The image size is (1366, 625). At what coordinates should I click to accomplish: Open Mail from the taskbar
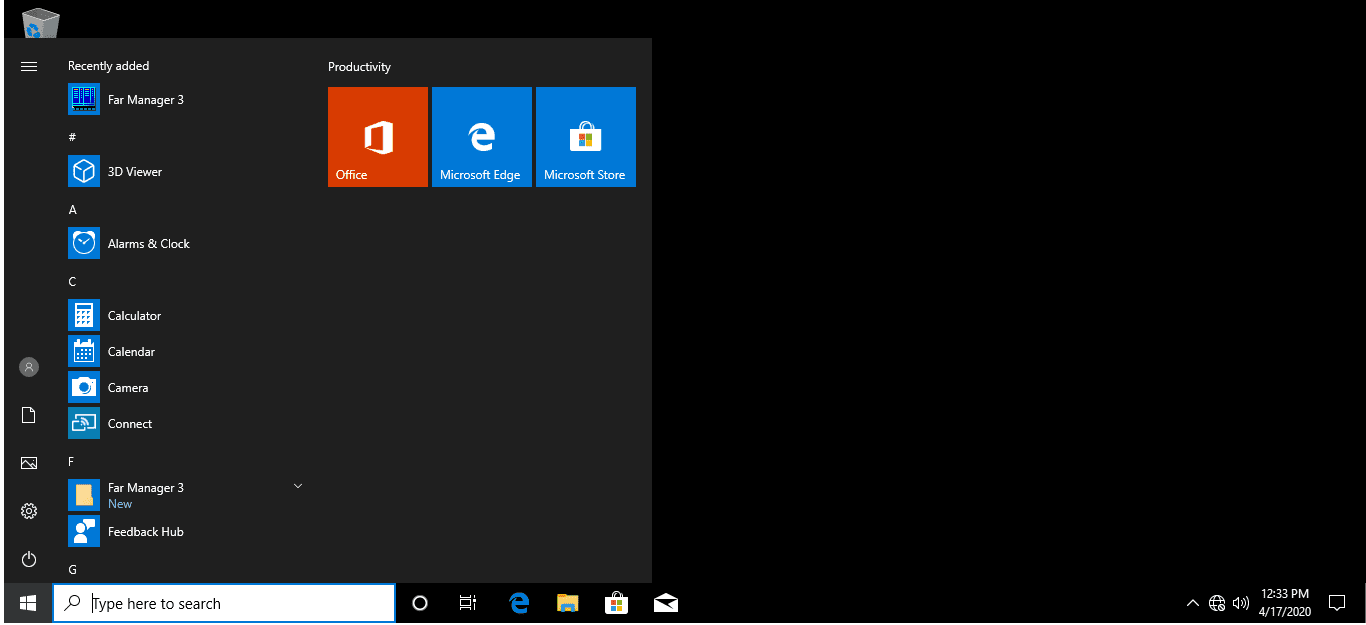pyautogui.click(x=666, y=603)
